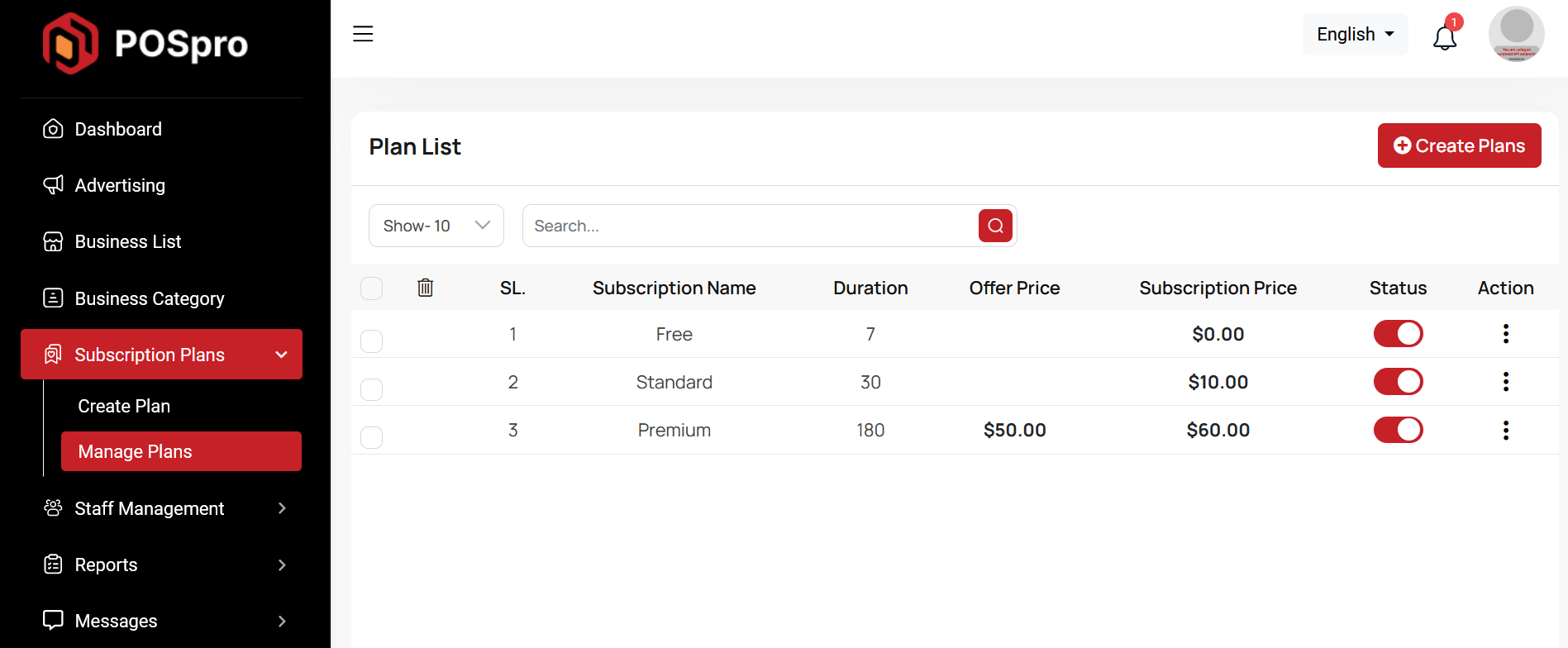Click the trash delete icon in table header

click(425, 288)
